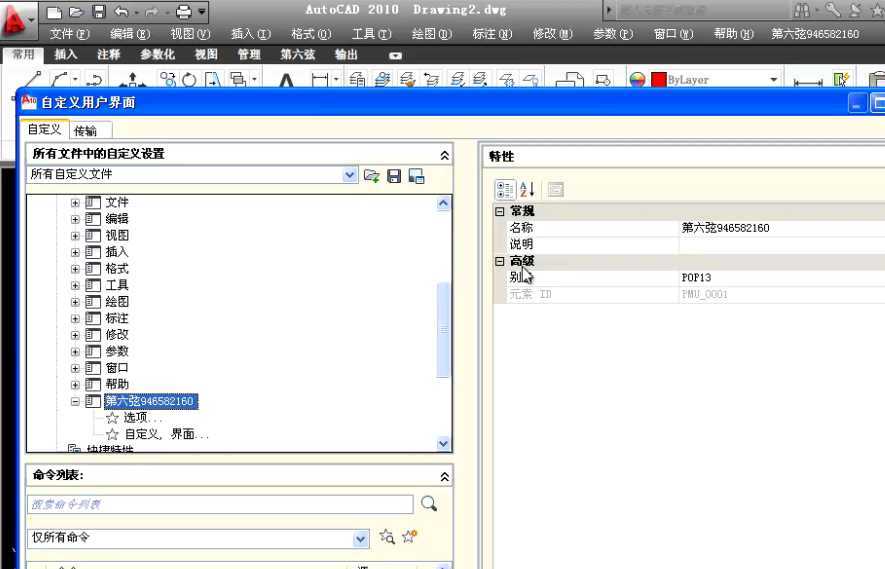Collapse the 所有文件中的自定义设置 pane

click(x=445, y=155)
